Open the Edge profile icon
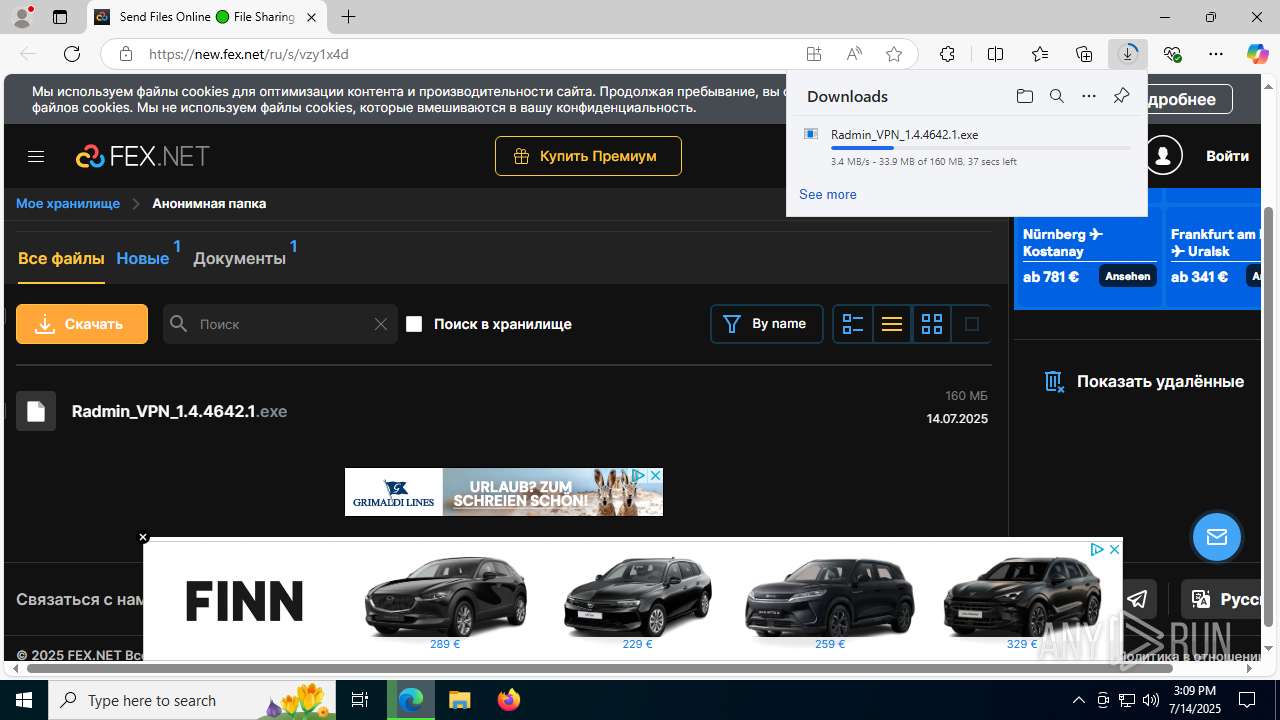This screenshot has width=1280, height=720. [x=22, y=17]
